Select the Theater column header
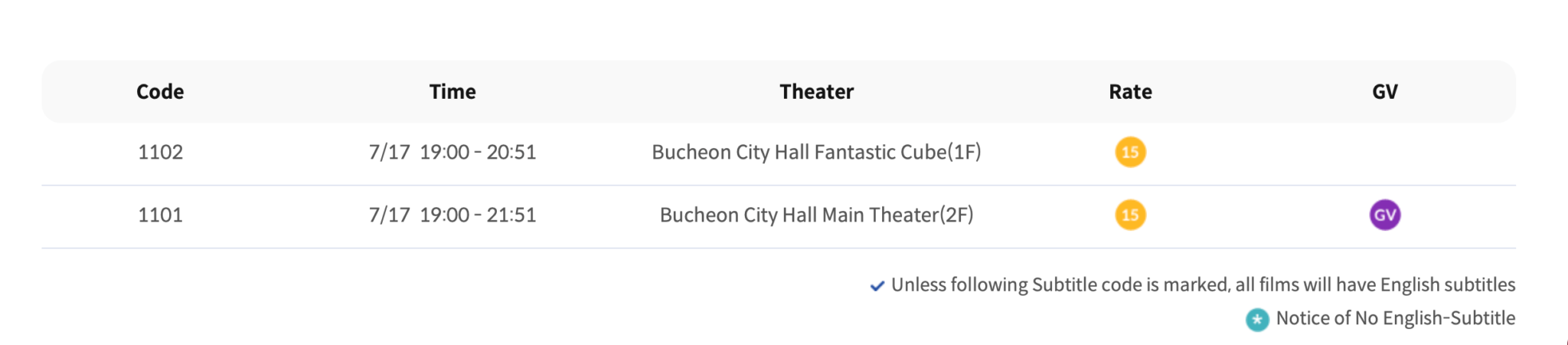 (x=816, y=92)
